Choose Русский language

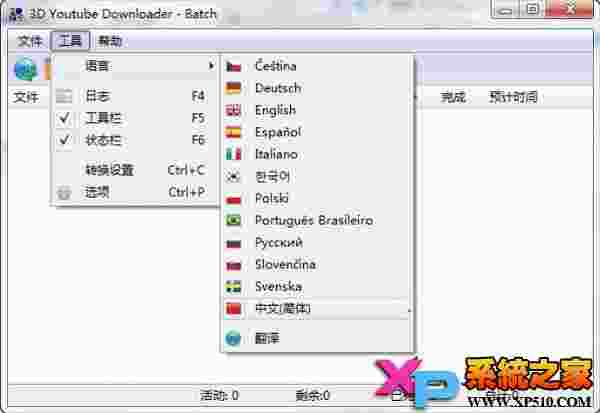point(317,243)
